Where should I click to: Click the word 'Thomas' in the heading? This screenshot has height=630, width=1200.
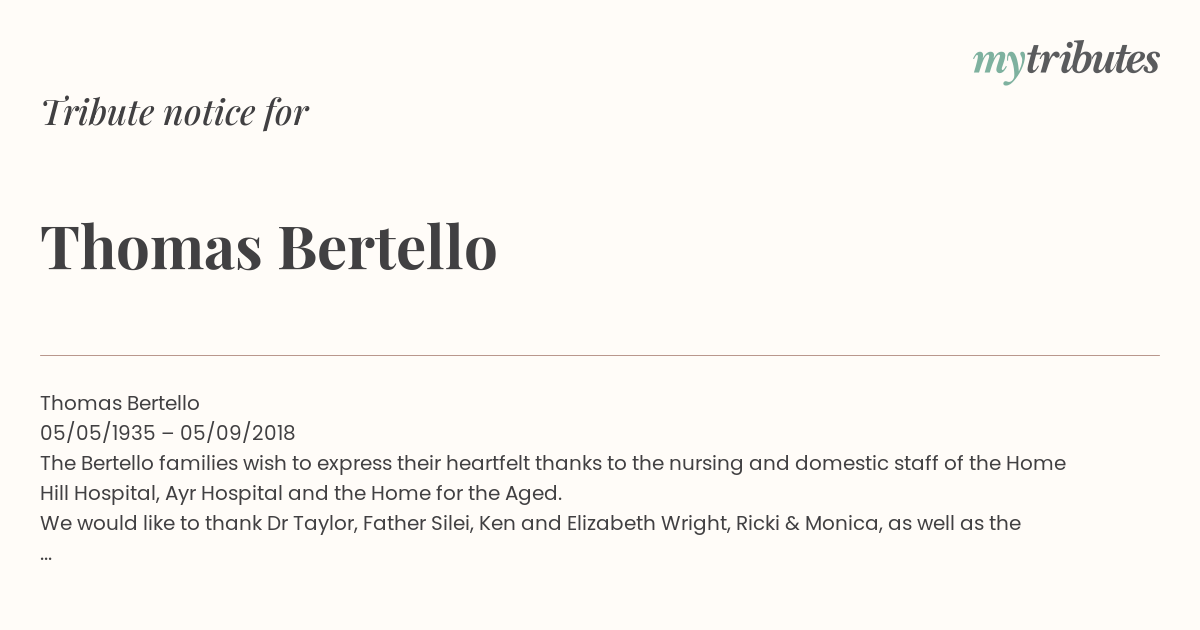pyautogui.click(x=151, y=247)
